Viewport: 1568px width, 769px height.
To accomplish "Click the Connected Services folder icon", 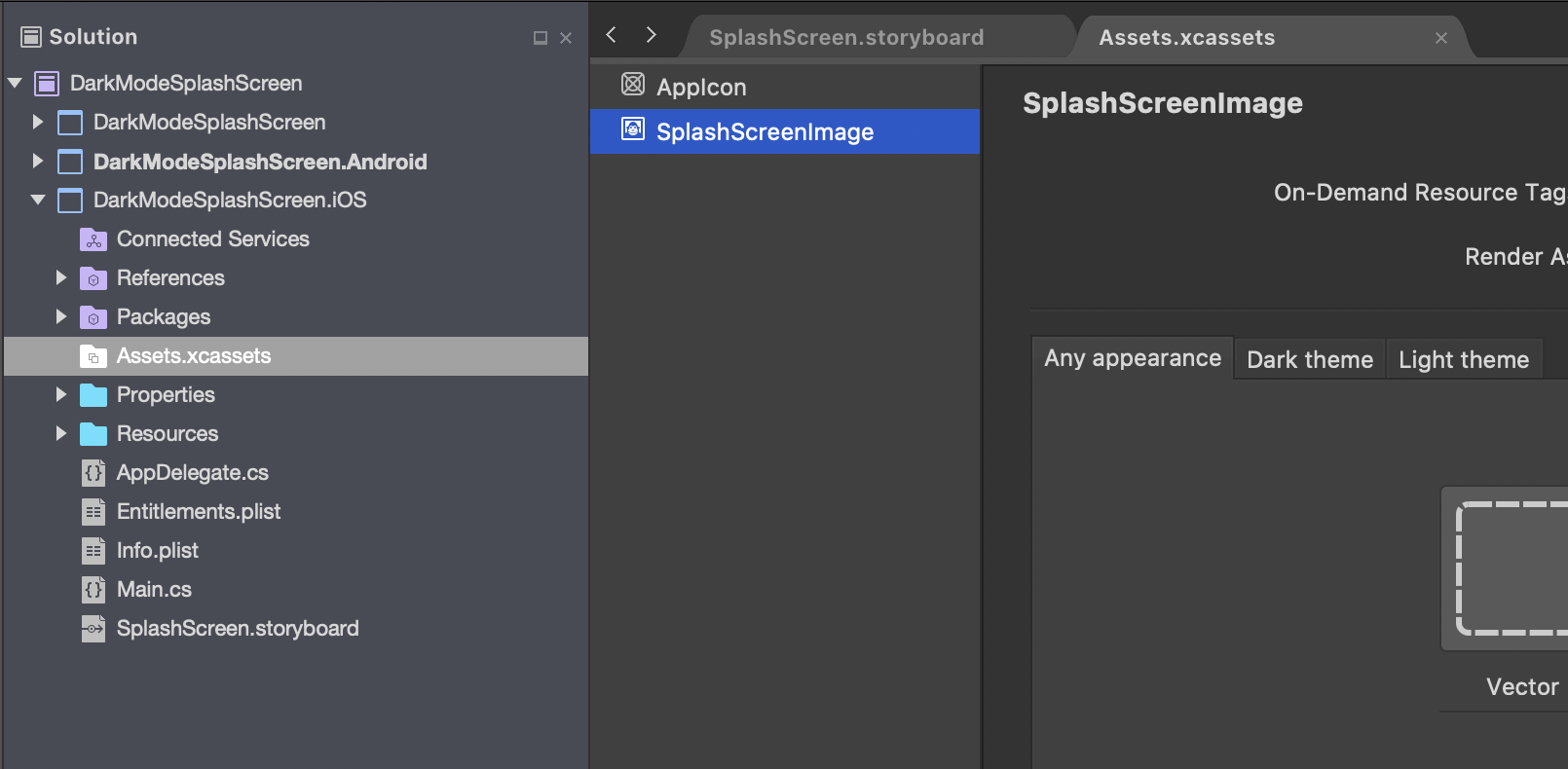I will coord(93,239).
